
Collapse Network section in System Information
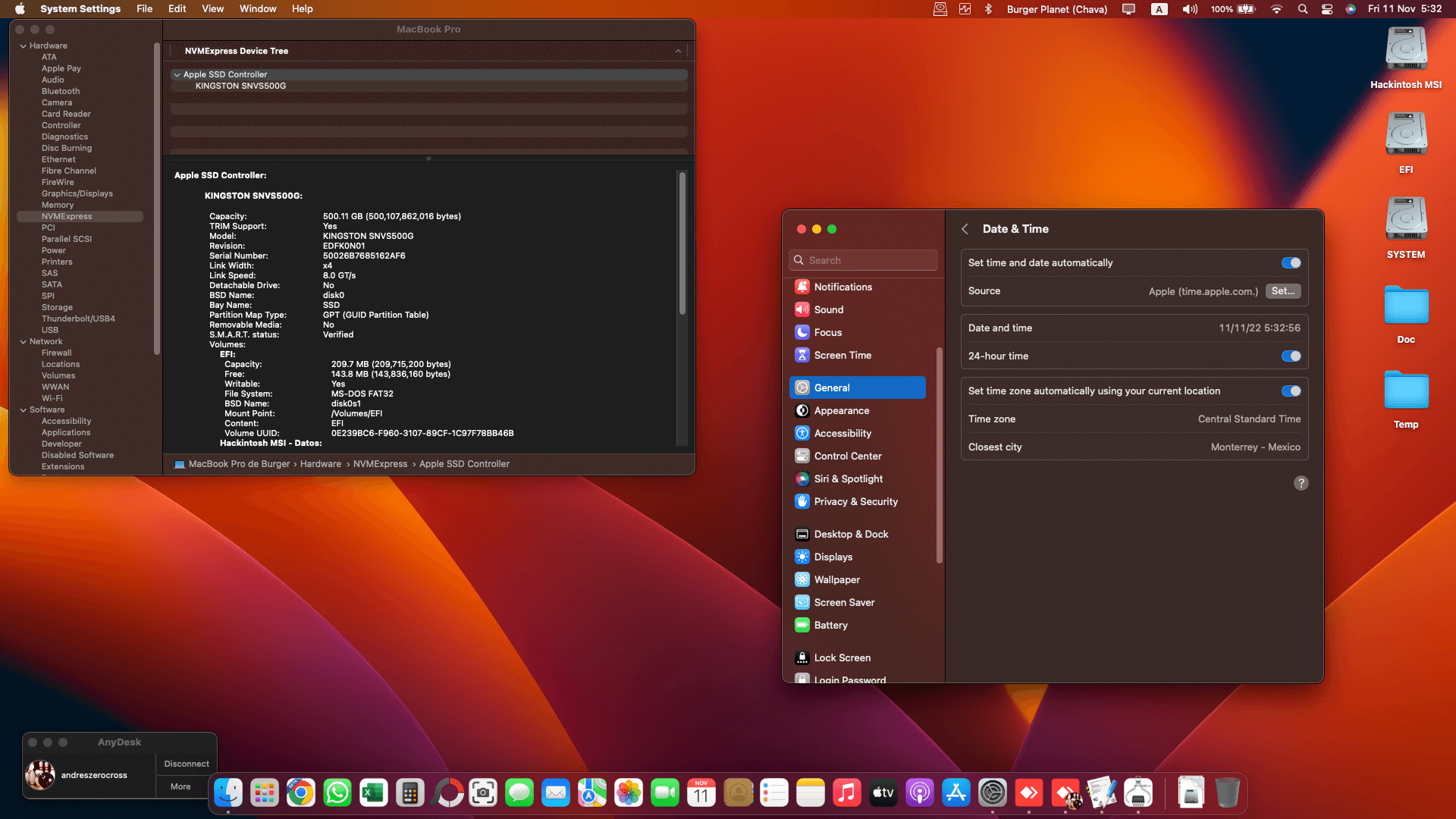[x=24, y=342]
